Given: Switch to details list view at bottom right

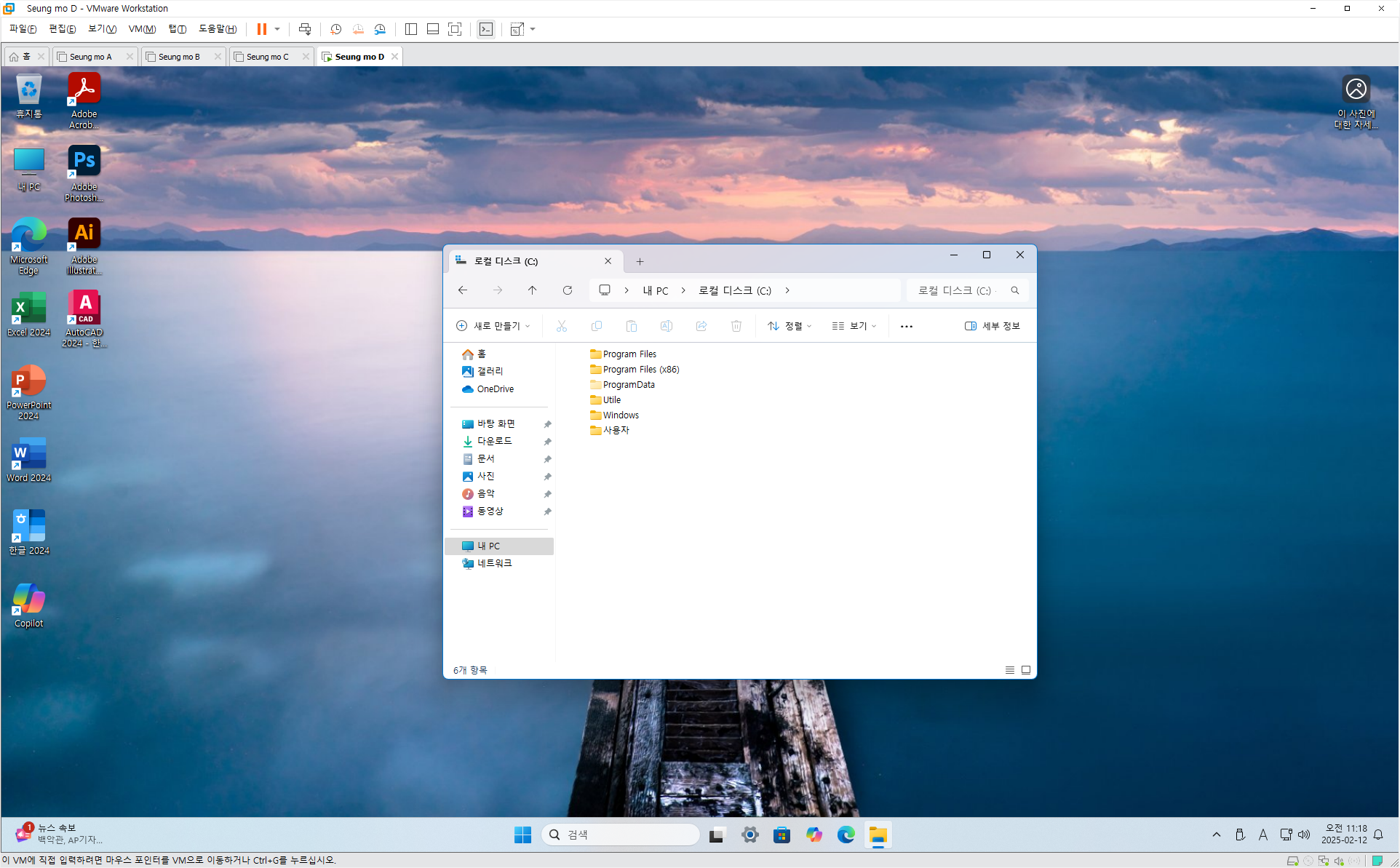Looking at the screenshot, I should tap(1009, 670).
